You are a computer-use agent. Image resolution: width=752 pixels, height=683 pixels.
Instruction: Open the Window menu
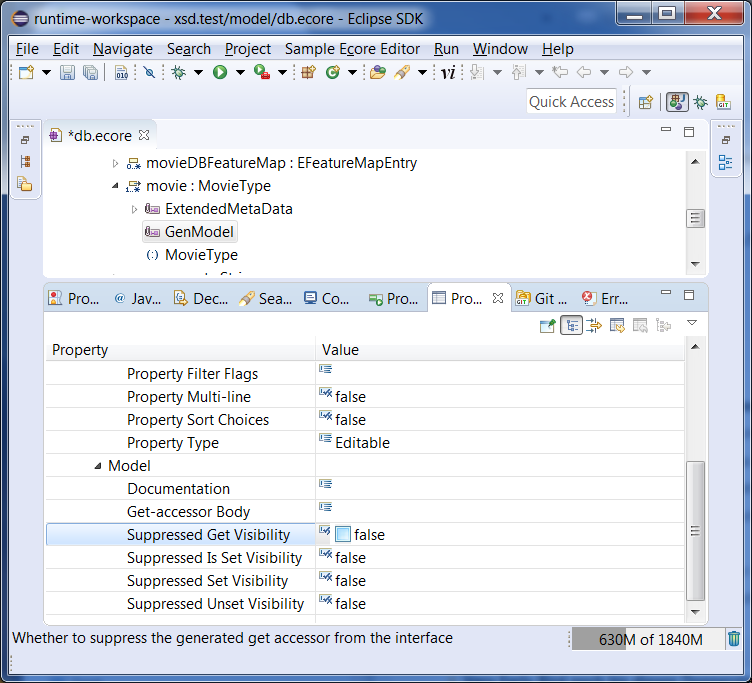coord(500,49)
